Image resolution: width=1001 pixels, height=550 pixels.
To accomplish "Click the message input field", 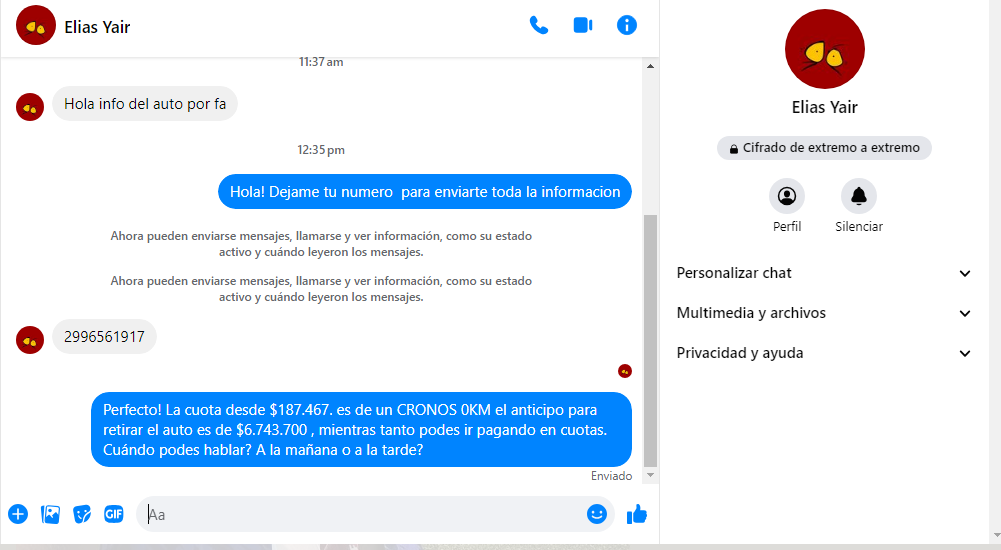I will 360,514.
